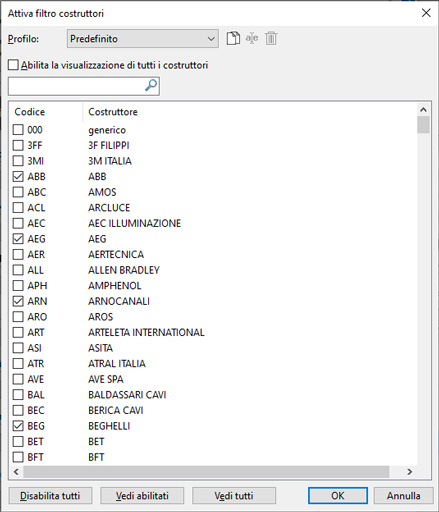This screenshot has width=439, height=512.
Task: Check the AER checkbox
Action: pyautogui.click(x=18, y=254)
